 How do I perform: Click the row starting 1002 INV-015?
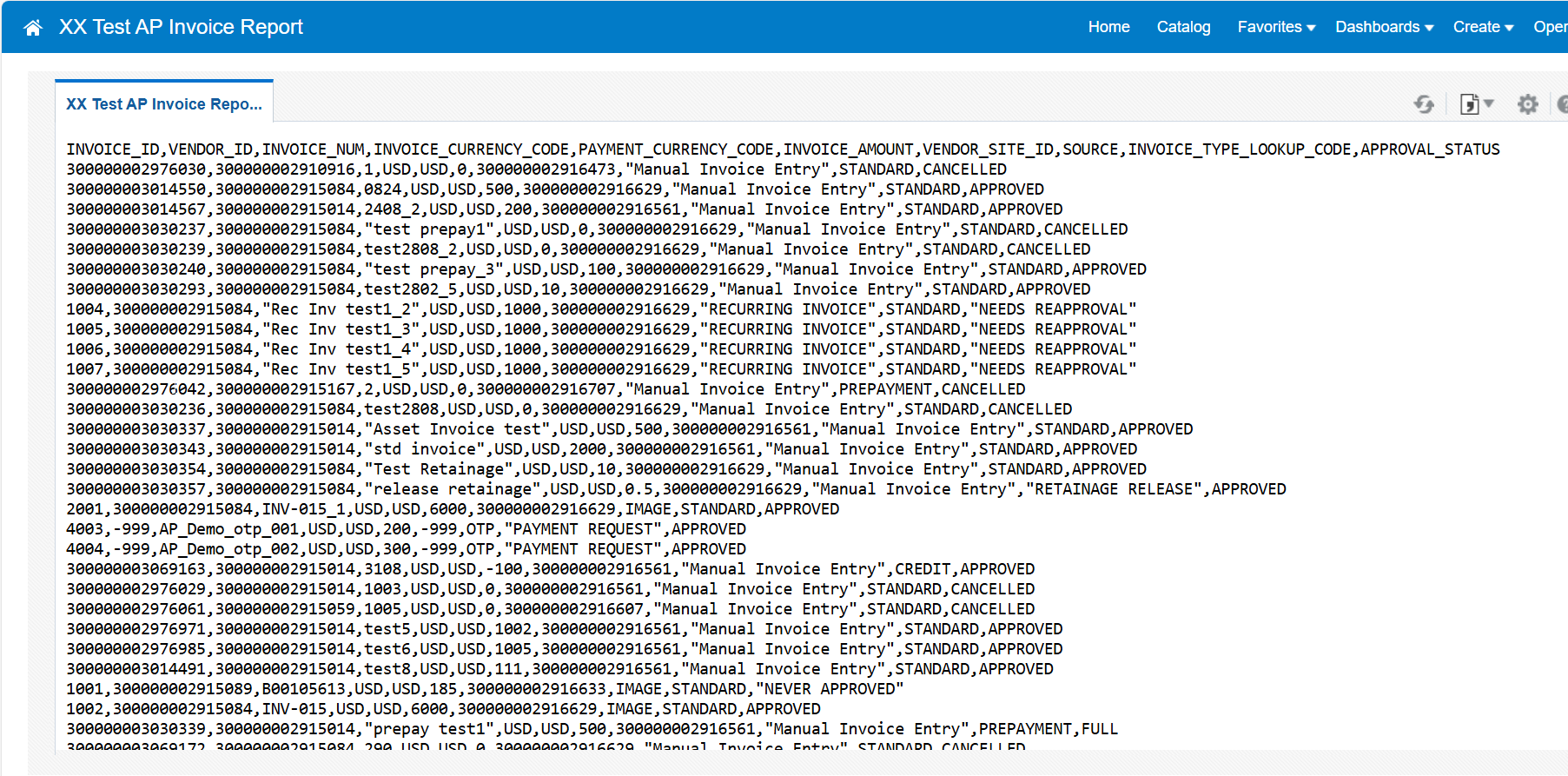pyautogui.click(x=443, y=709)
